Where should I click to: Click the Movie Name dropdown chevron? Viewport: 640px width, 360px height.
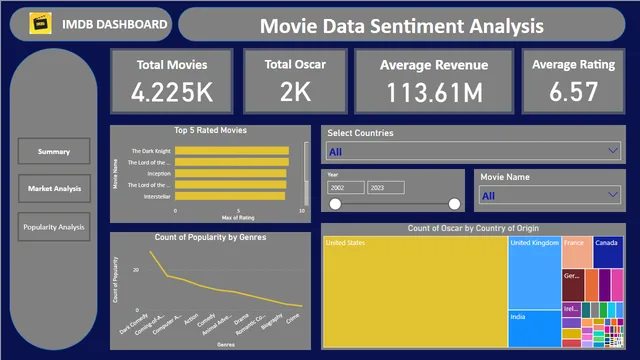click(x=613, y=195)
